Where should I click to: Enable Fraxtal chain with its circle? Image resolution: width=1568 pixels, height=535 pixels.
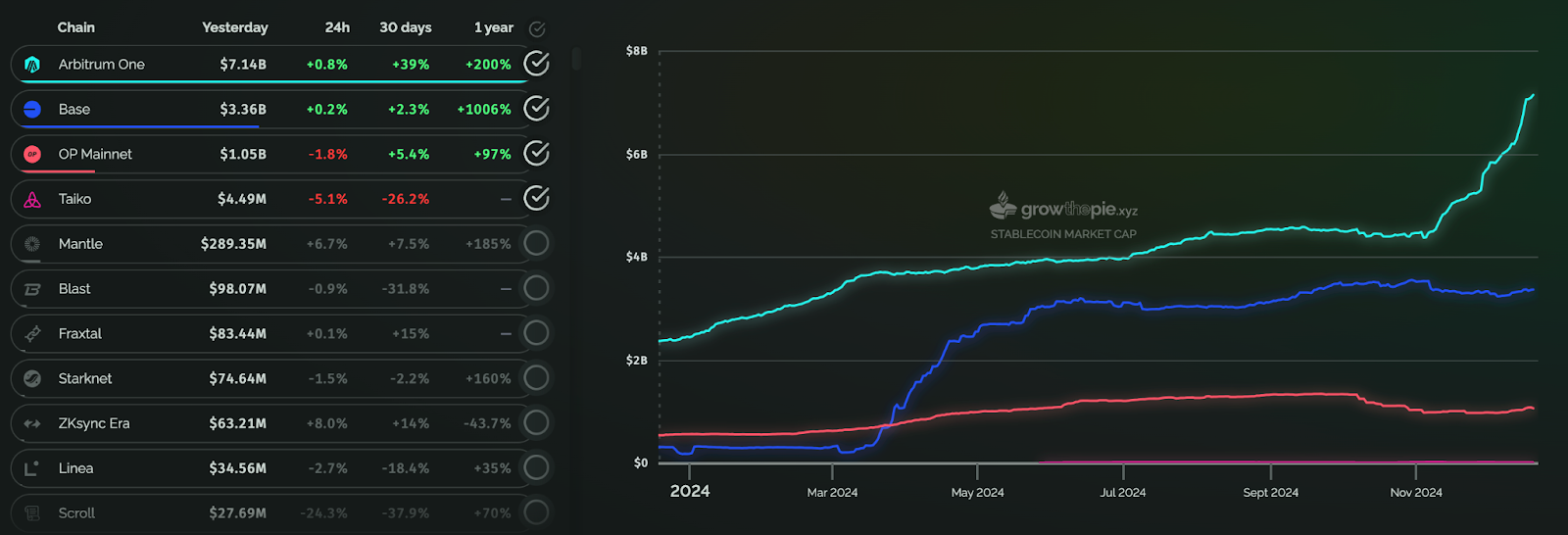[x=536, y=333]
